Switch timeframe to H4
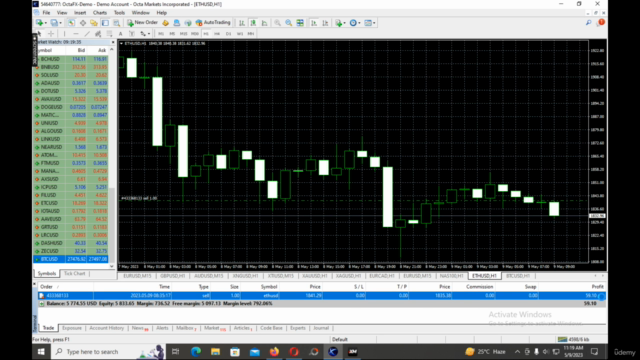The height and width of the screenshot is (360, 640). click(x=217, y=34)
